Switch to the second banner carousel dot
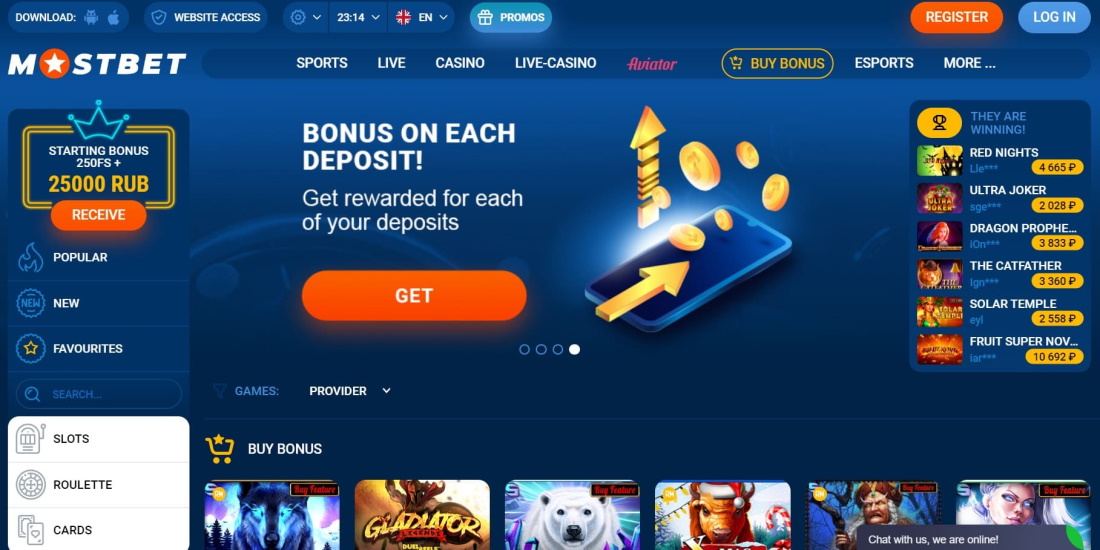Image resolution: width=1100 pixels, height=550 pixels. coord(541,349)
